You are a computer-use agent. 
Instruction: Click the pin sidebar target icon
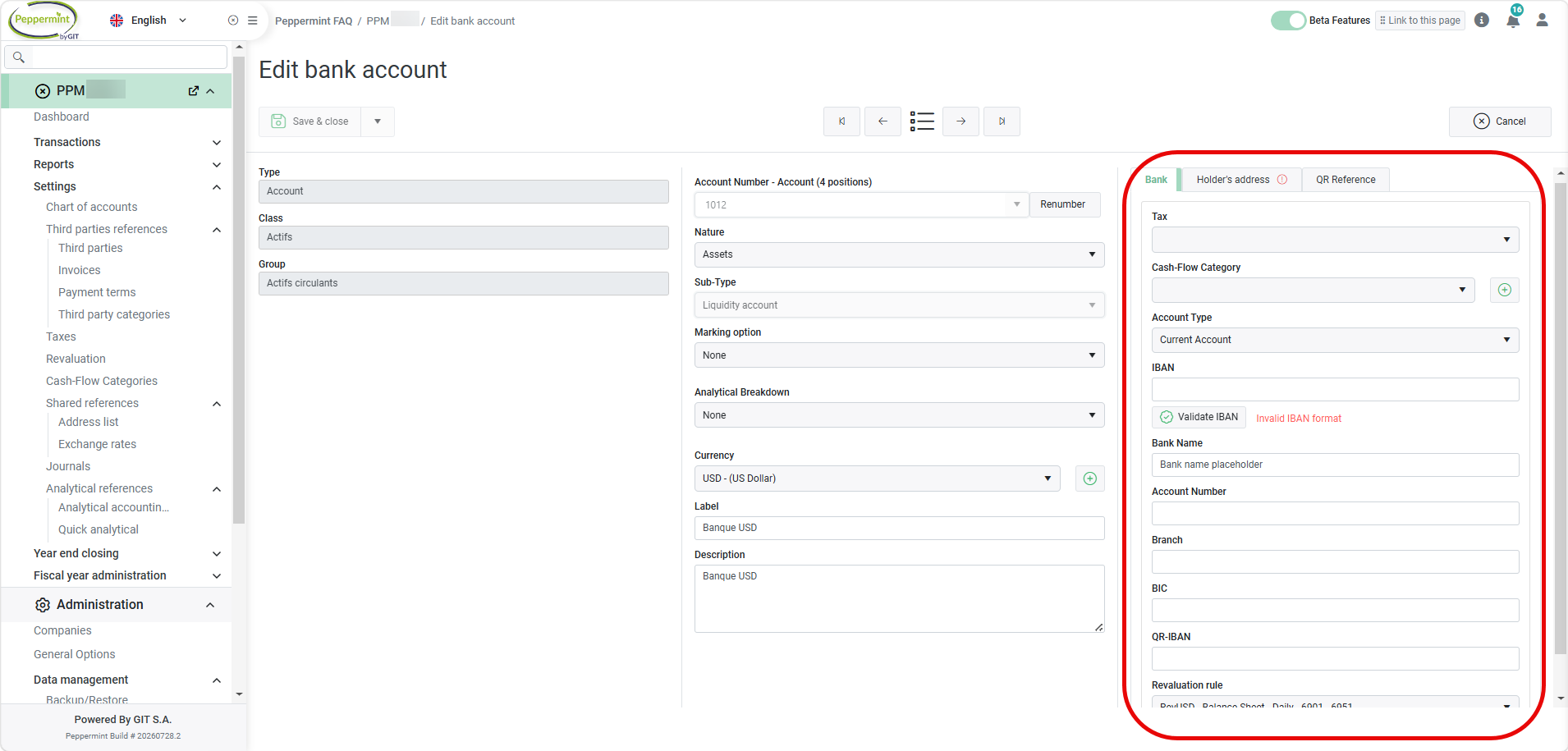coord(233,21)
